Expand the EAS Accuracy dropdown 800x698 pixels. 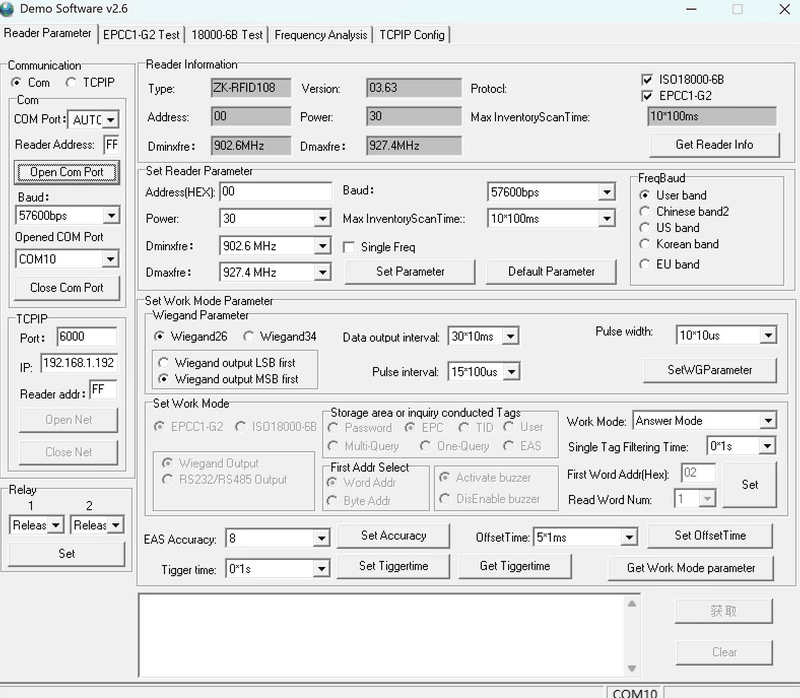(321, 538)
